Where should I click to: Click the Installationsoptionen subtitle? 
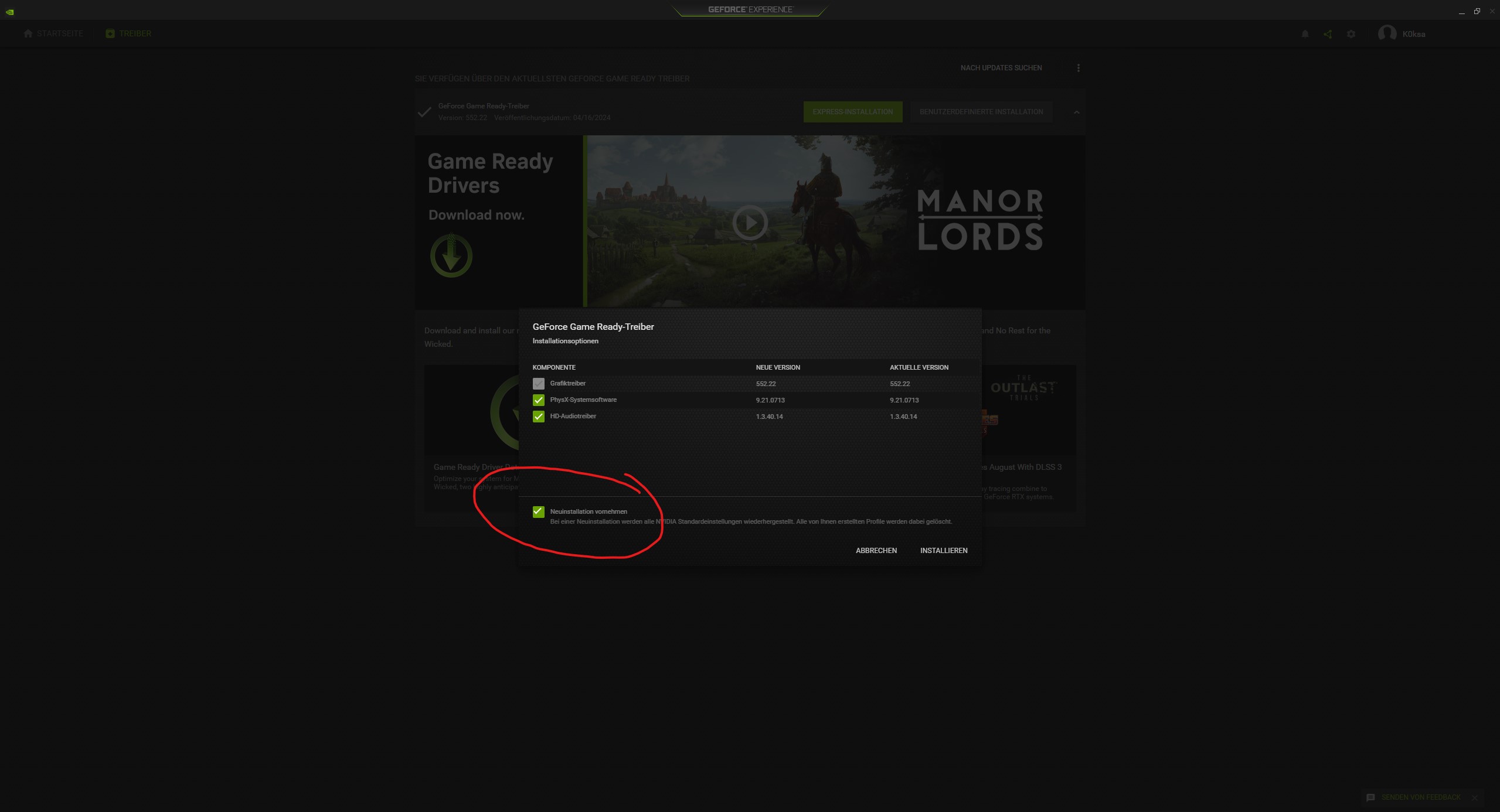pos(565,341)
